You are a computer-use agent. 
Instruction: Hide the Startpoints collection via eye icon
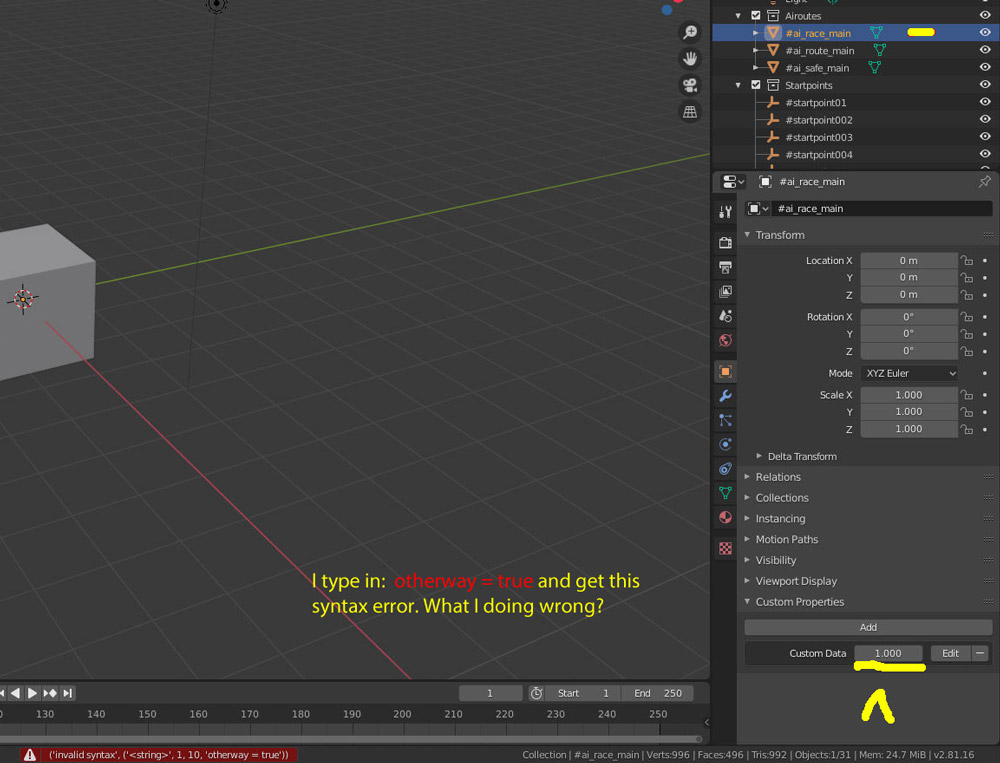tap(985, 85)
